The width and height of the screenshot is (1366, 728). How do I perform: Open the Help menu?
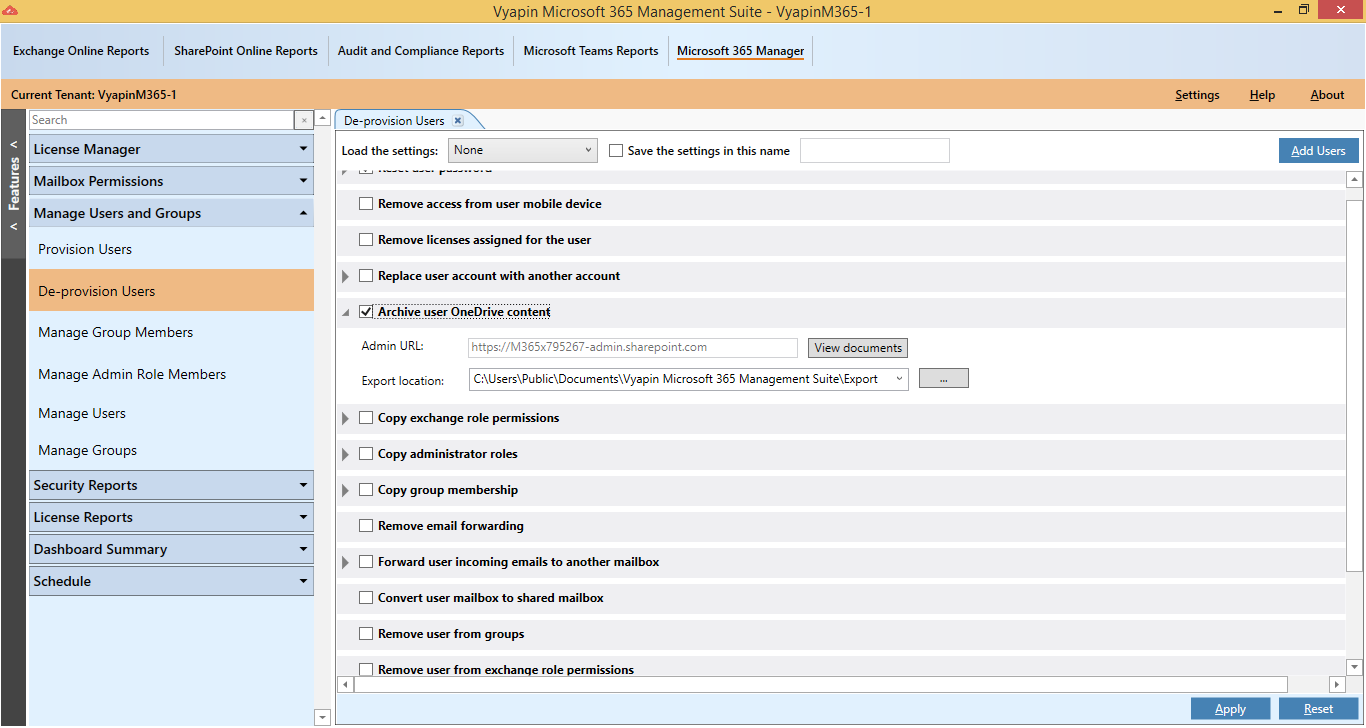(x=1262, y=95)
